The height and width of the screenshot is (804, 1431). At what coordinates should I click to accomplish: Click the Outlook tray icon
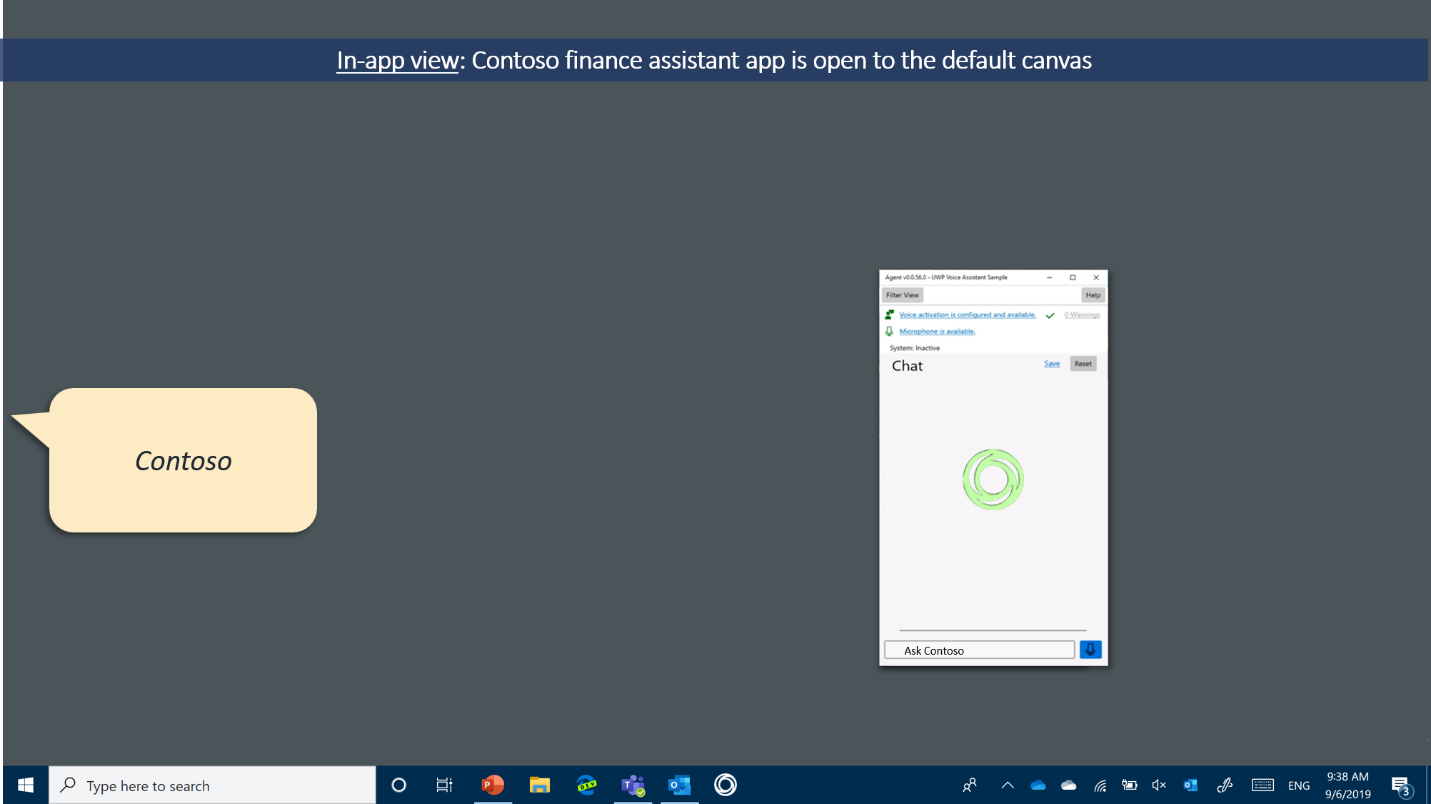(1190, 786)
